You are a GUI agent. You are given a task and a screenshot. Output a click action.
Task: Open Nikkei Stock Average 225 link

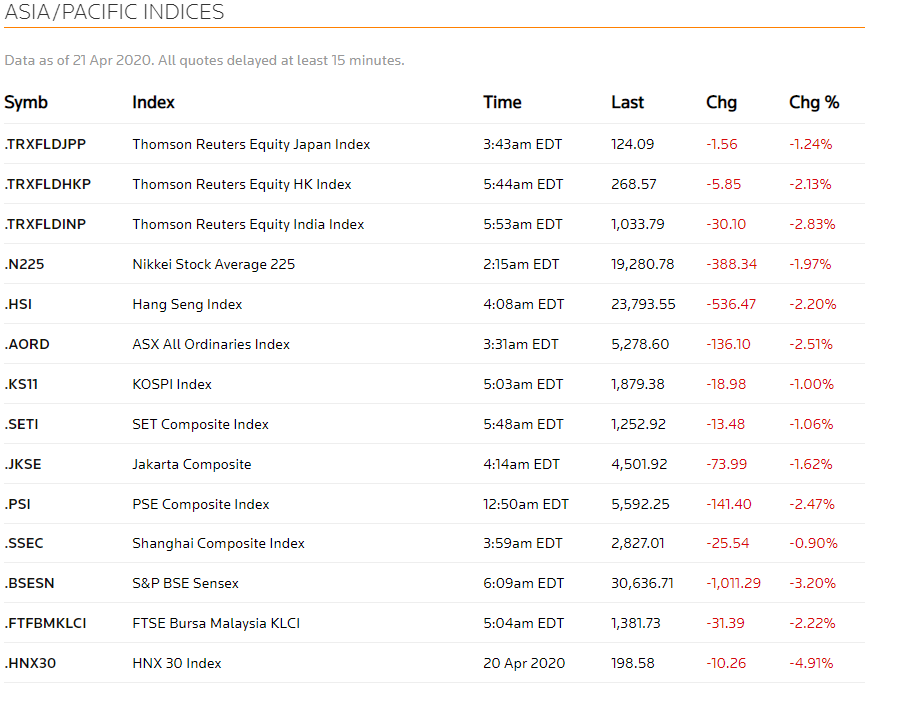coord(213,264)
